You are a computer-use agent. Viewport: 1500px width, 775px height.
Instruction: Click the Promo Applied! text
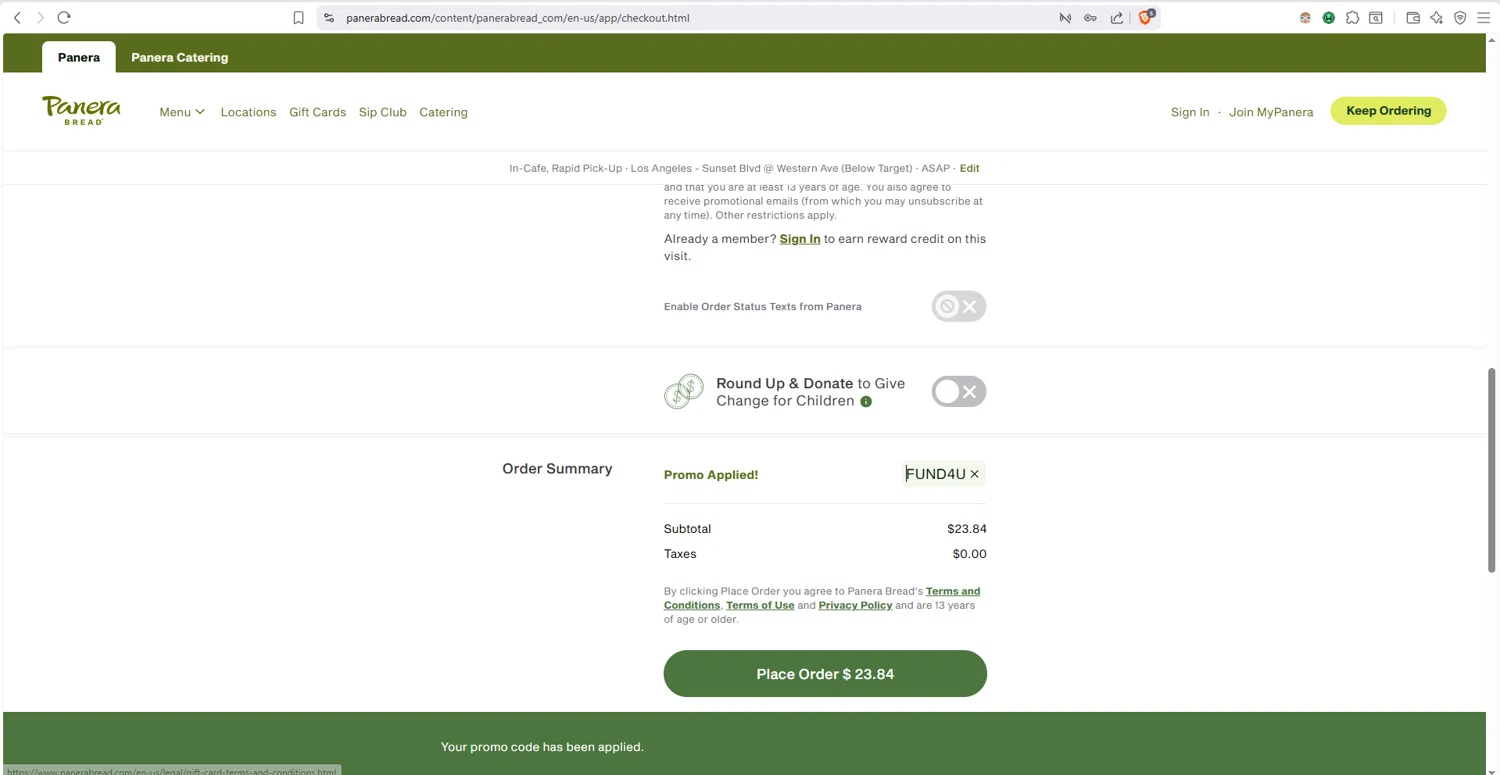point(711,475)
